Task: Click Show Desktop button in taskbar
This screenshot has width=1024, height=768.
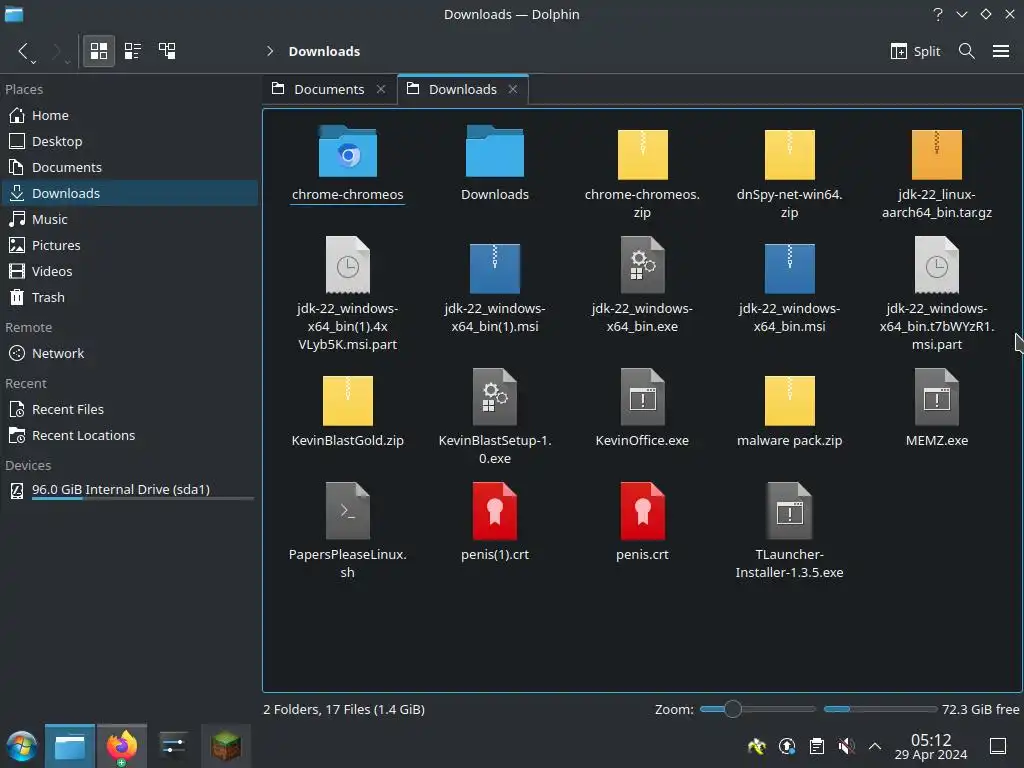Action: 997,746
